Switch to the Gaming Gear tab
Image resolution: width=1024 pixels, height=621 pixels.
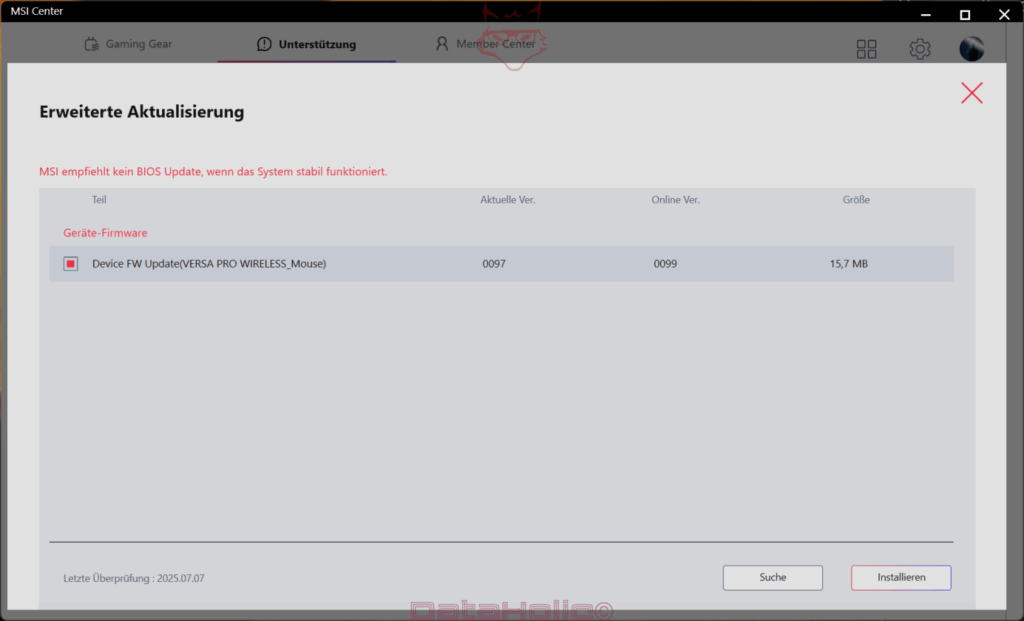pos(129,44)
